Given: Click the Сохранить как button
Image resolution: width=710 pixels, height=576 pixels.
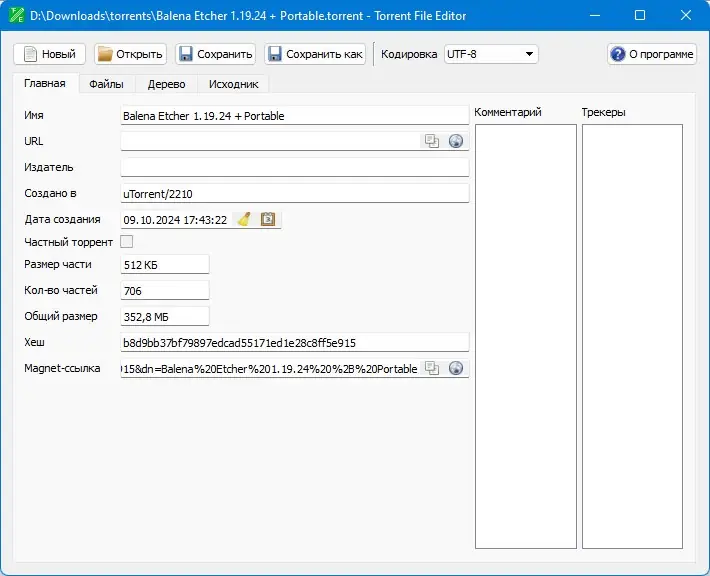Looking at the screenshot, I should [x=315, y=54].
